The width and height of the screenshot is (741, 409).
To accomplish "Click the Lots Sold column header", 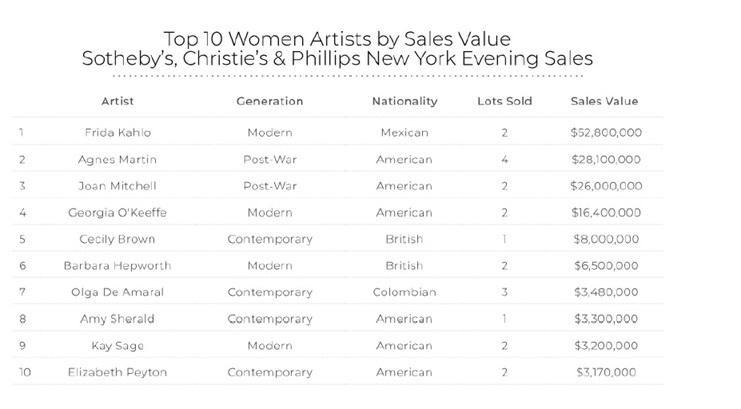I will pos(504,101).
